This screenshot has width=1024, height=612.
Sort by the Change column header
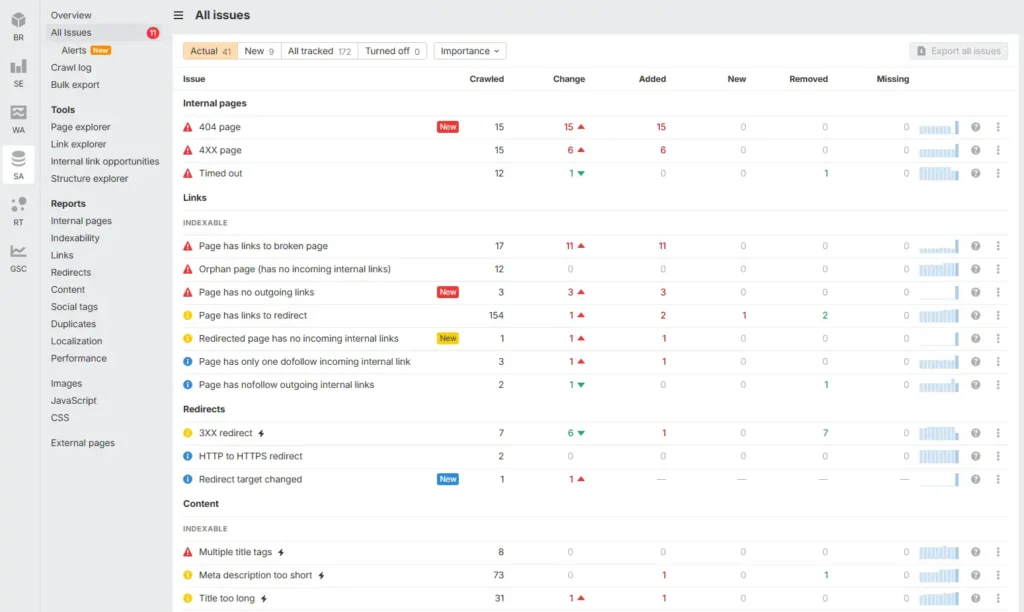(x=569, y=79)
